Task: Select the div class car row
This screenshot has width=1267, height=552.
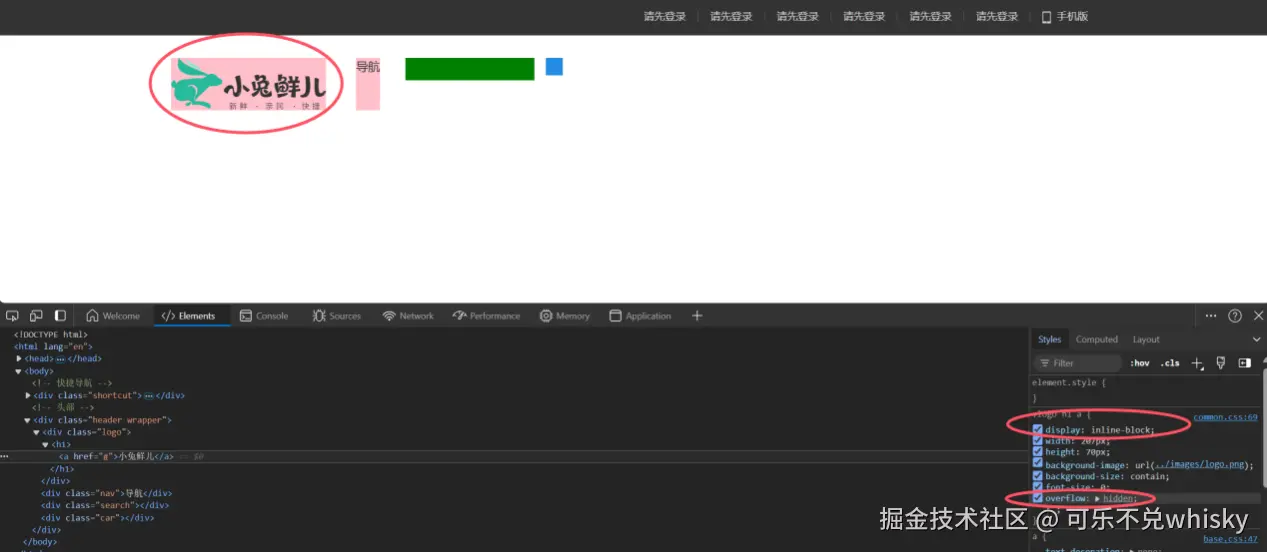Action: [x=97, y=518]
